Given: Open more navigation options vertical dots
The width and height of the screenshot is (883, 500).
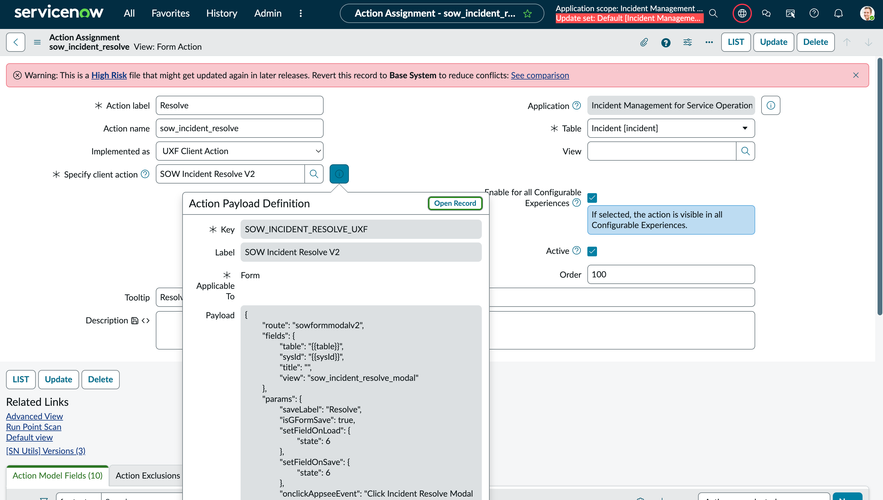Looking at the screenshot, I should [x=301, y=13].
